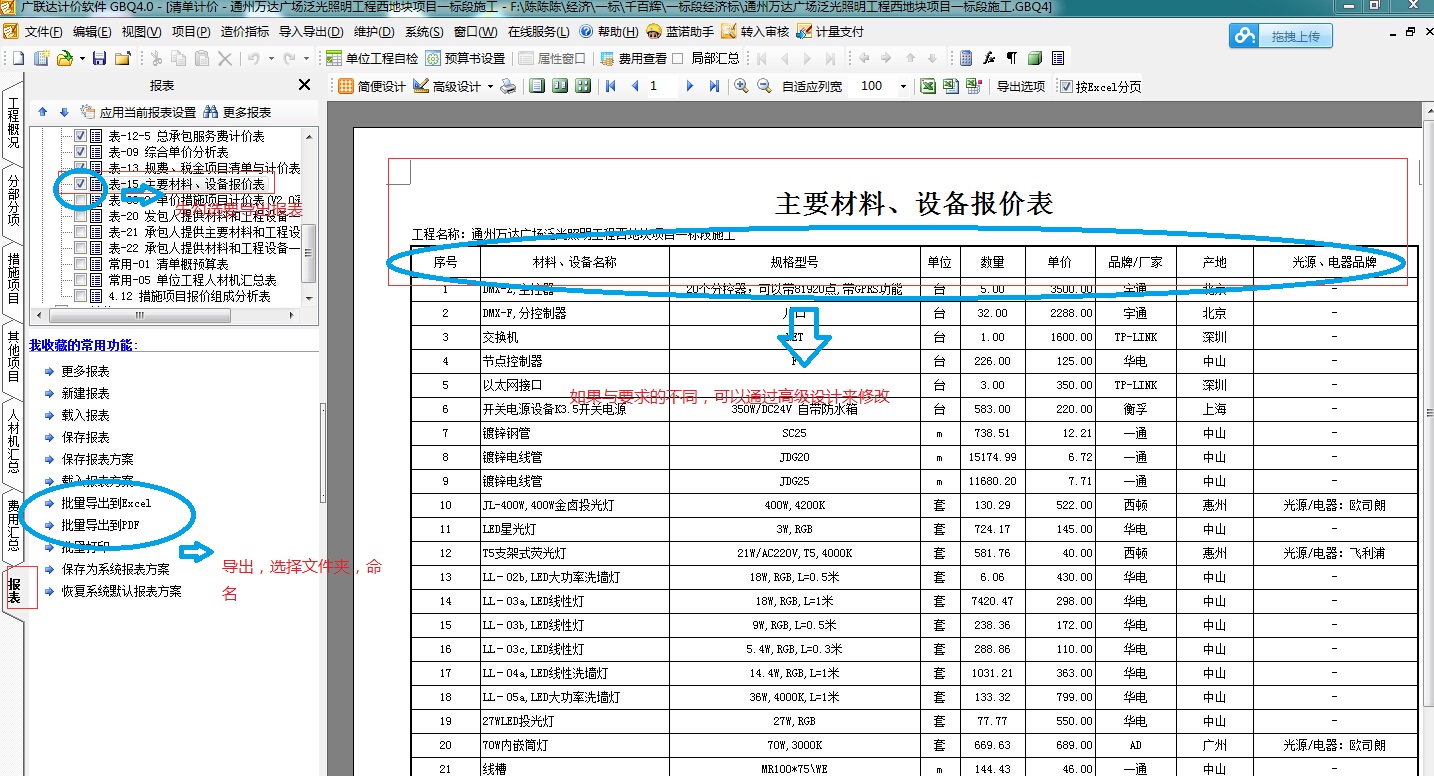Image resolution: width=1434 pixels, height=776 pixels.
Task: Click 更多报表 binoculars toolbar button
Action: (237, 112)
